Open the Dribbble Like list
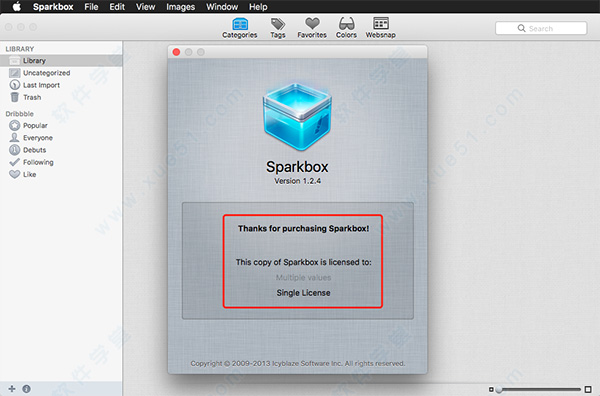600x396 pixels. pos(61,174)
